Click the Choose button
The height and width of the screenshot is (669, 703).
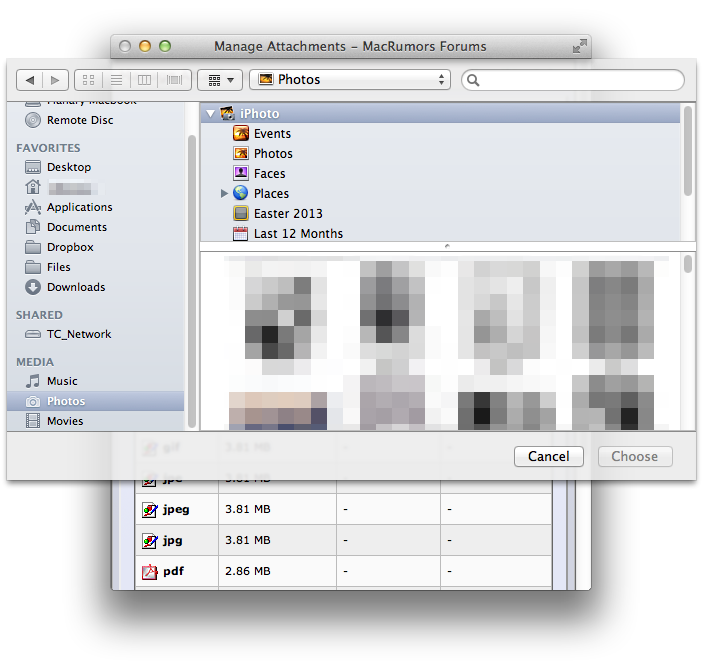click(x=635, y=456)
